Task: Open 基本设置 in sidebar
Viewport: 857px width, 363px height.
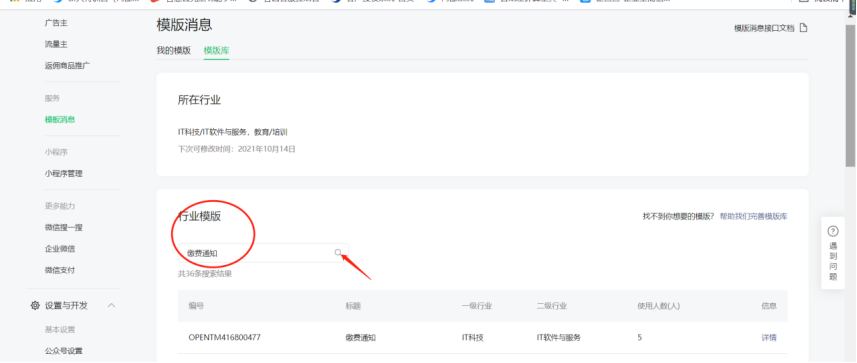Action: pyautogui.click(x=60, y=330)
